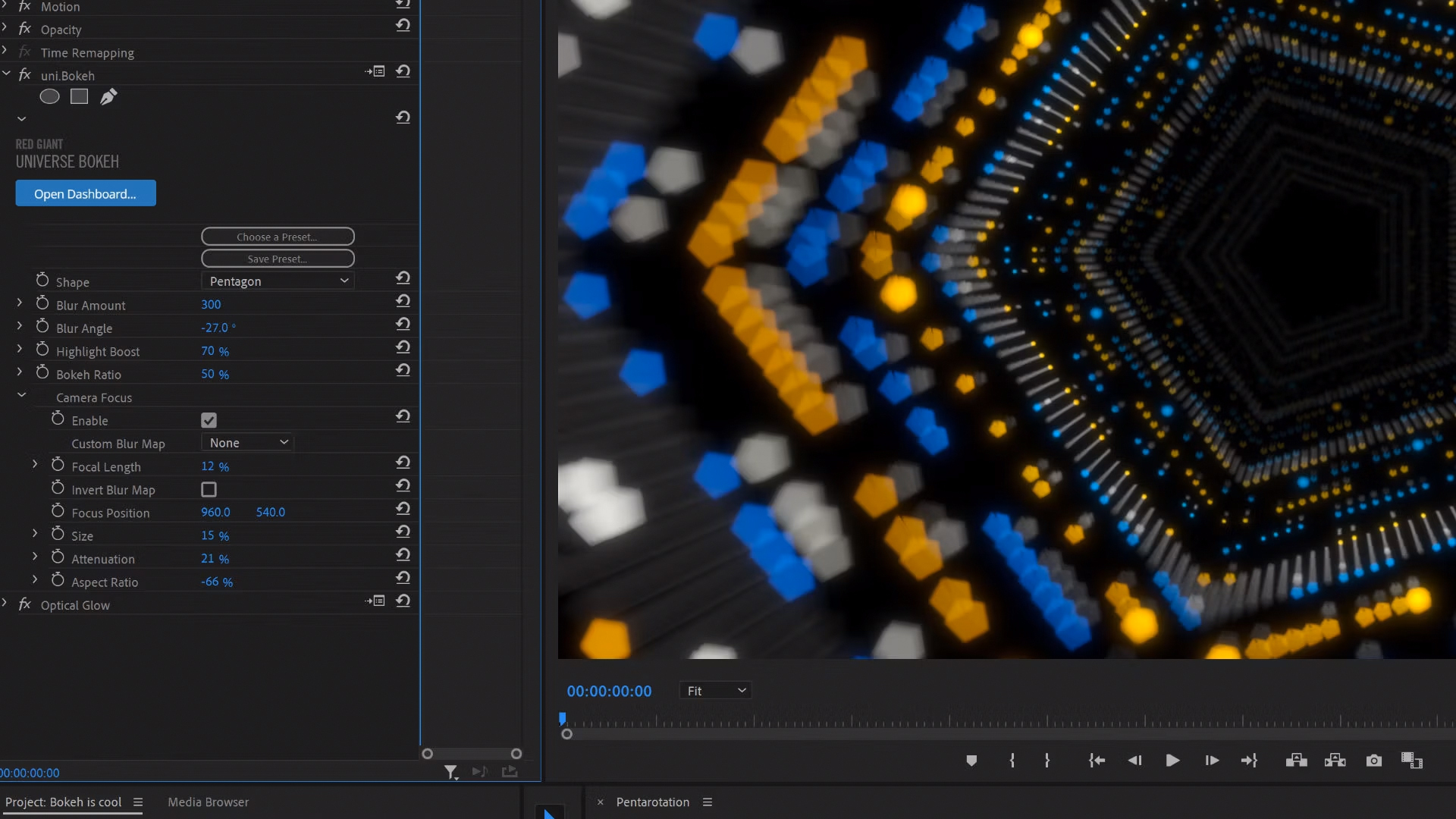Click the Export Frame camera icon

tap(1373, 761)
